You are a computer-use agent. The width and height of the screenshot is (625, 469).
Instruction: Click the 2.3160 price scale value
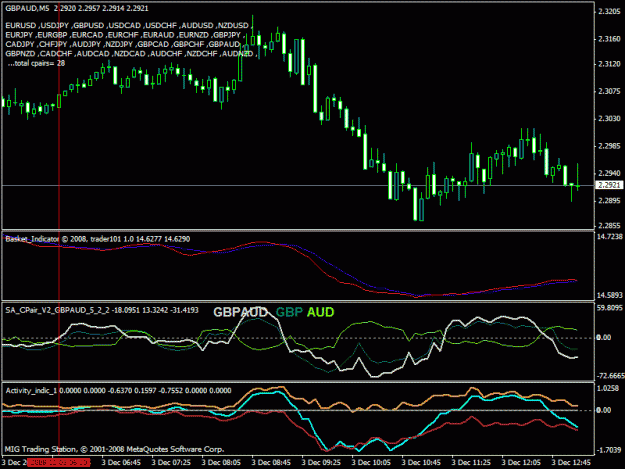[609, 39]
